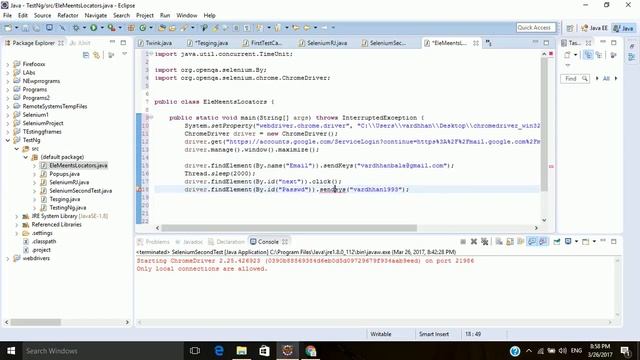Open the Run button dropdown arrow
This screenshot has width=640, height=360.
102,28
